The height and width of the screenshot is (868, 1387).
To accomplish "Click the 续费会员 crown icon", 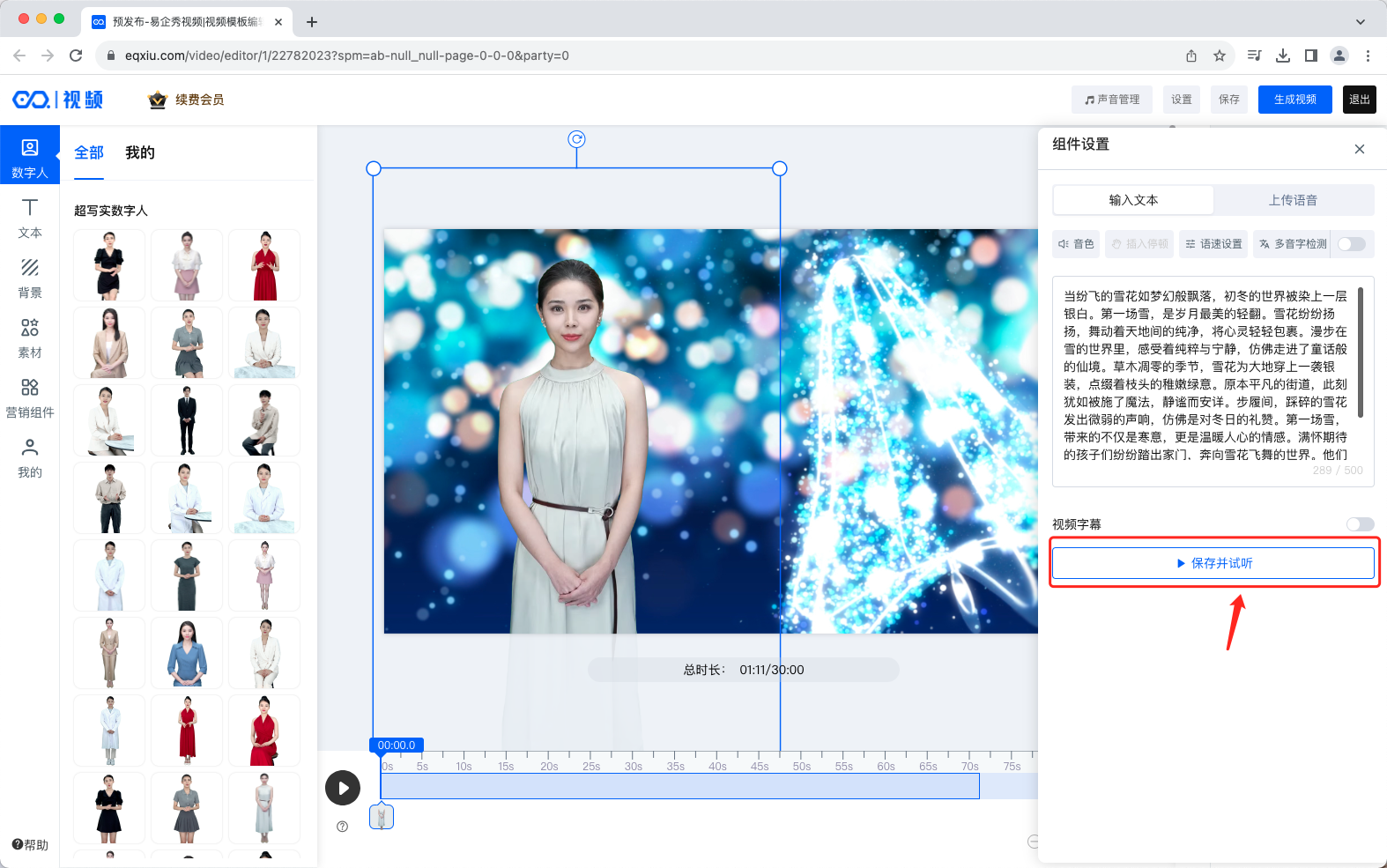I will click(158, 100).
